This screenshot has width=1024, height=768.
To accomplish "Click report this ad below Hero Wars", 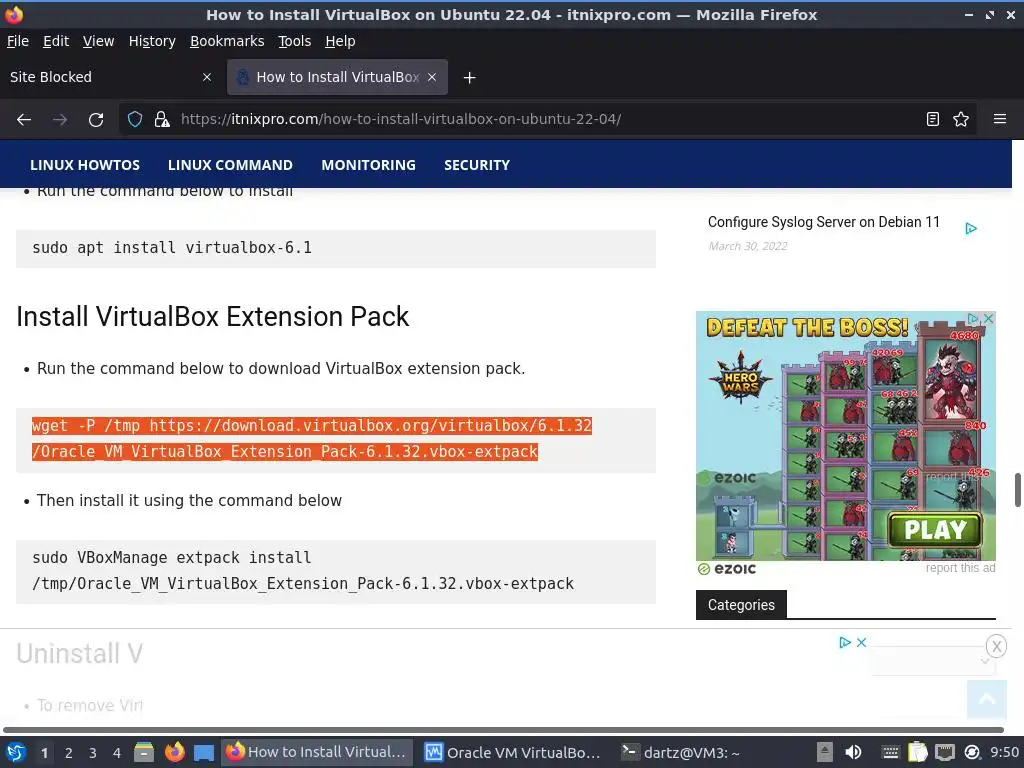I will 960,568.
